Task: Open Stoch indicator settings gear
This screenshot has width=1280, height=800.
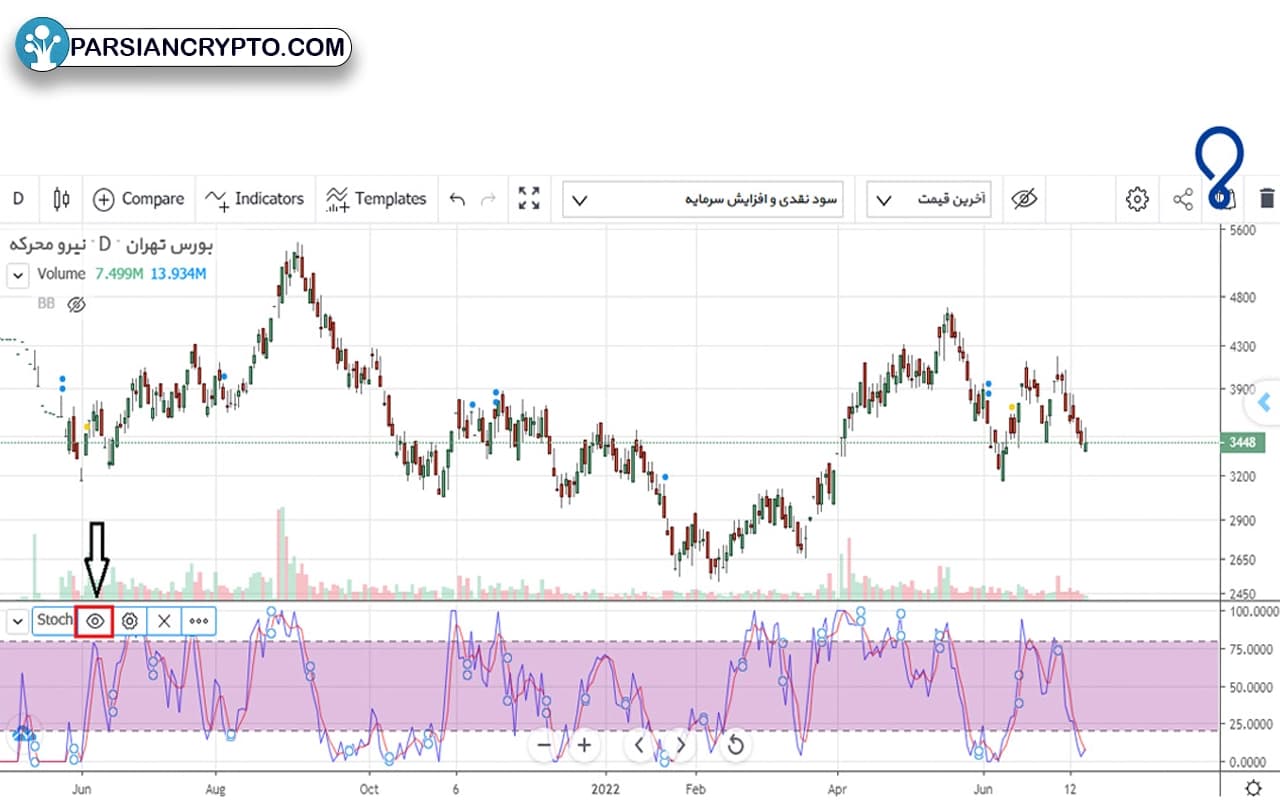Action: coord(130,620)
